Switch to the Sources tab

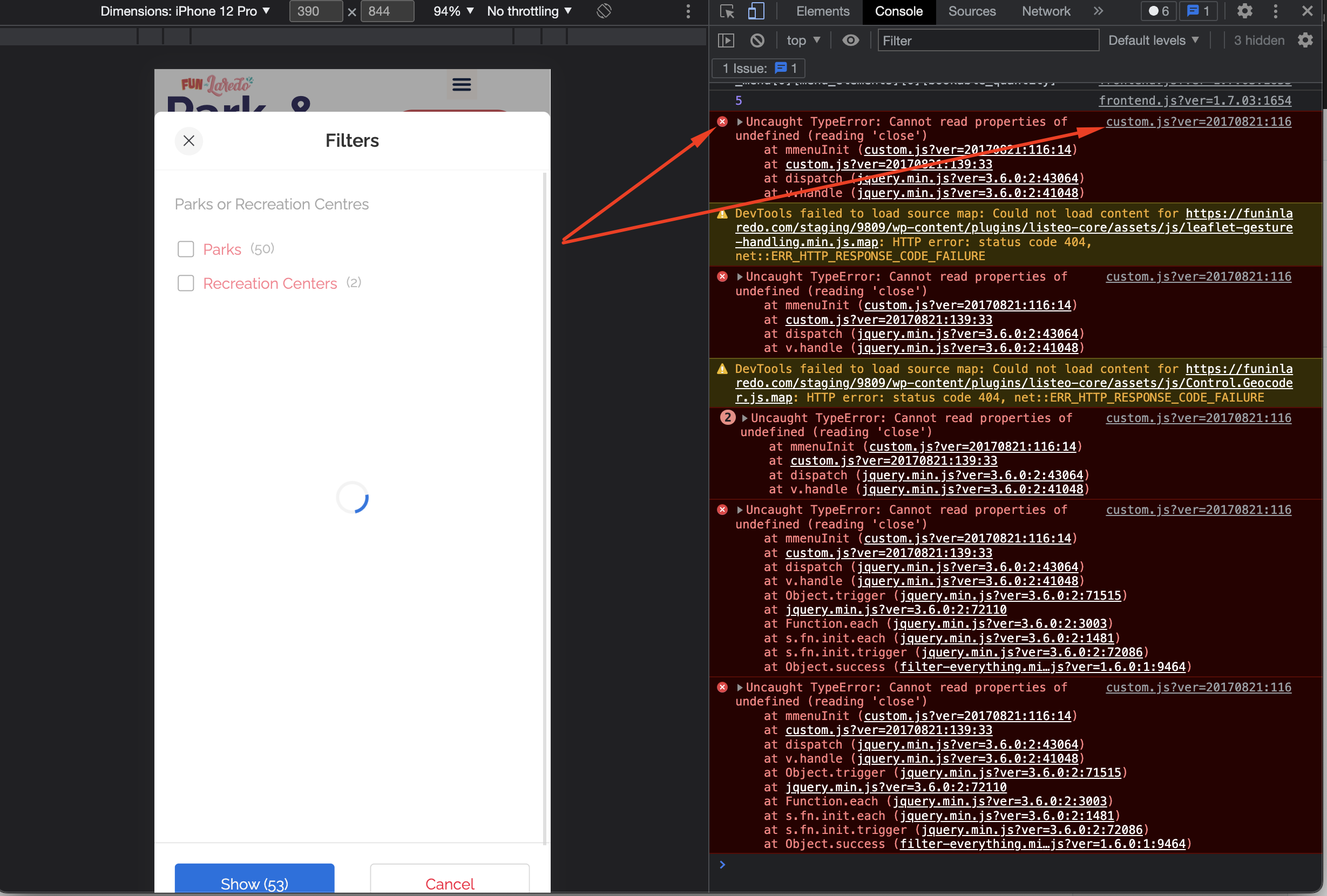pos(972,11)
